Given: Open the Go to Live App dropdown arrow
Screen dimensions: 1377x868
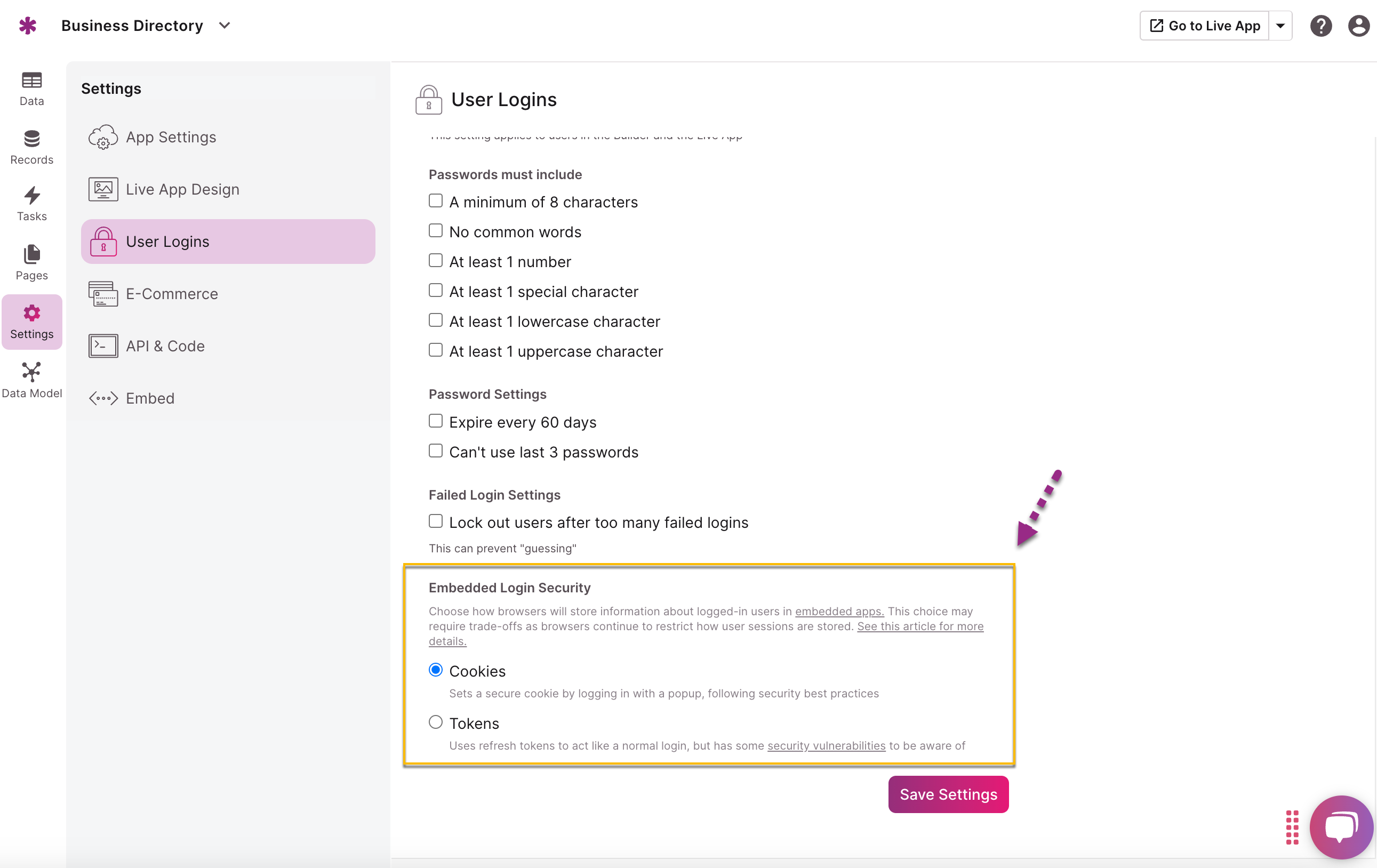Looking at the screenshot, I should (1280, 26).
